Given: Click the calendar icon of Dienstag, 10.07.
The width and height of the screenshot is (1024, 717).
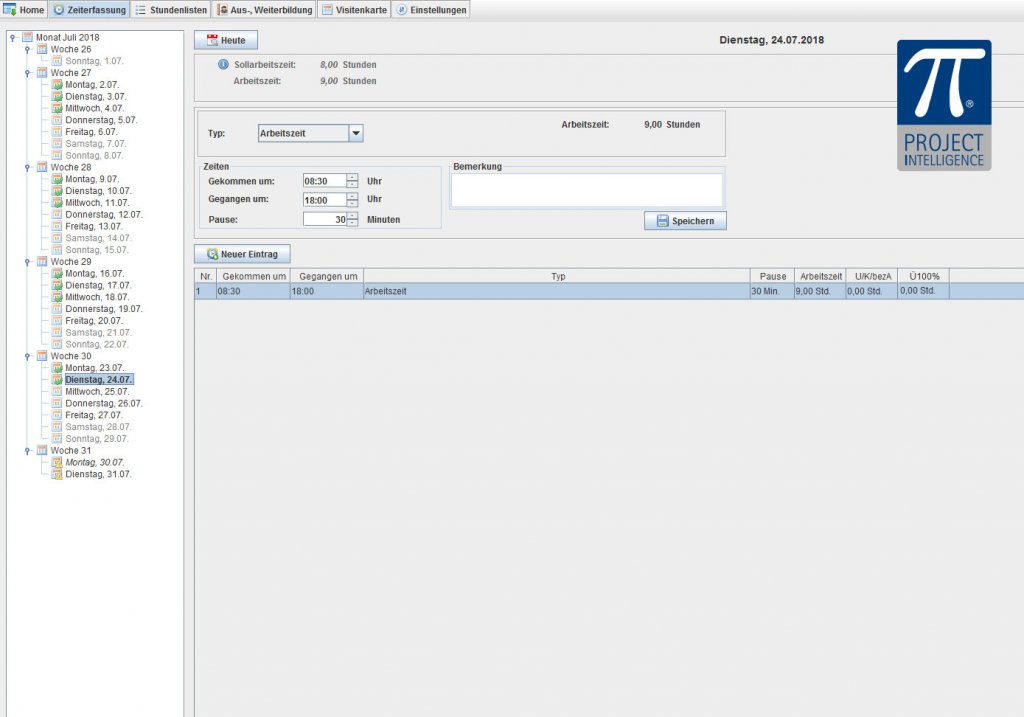Looking at the screenshot, I should point(57,191).
